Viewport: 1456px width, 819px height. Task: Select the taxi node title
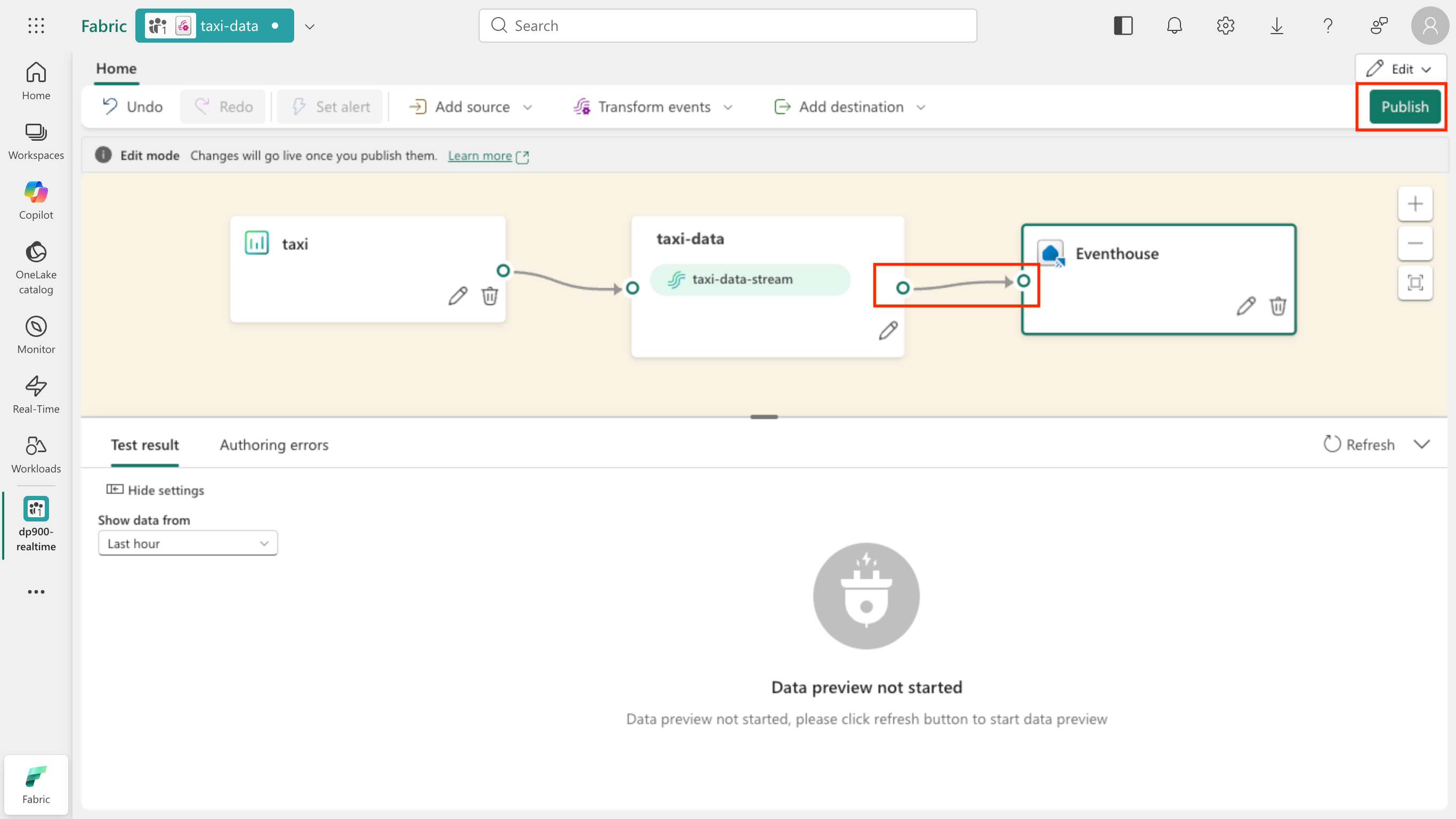click(295, 244)
